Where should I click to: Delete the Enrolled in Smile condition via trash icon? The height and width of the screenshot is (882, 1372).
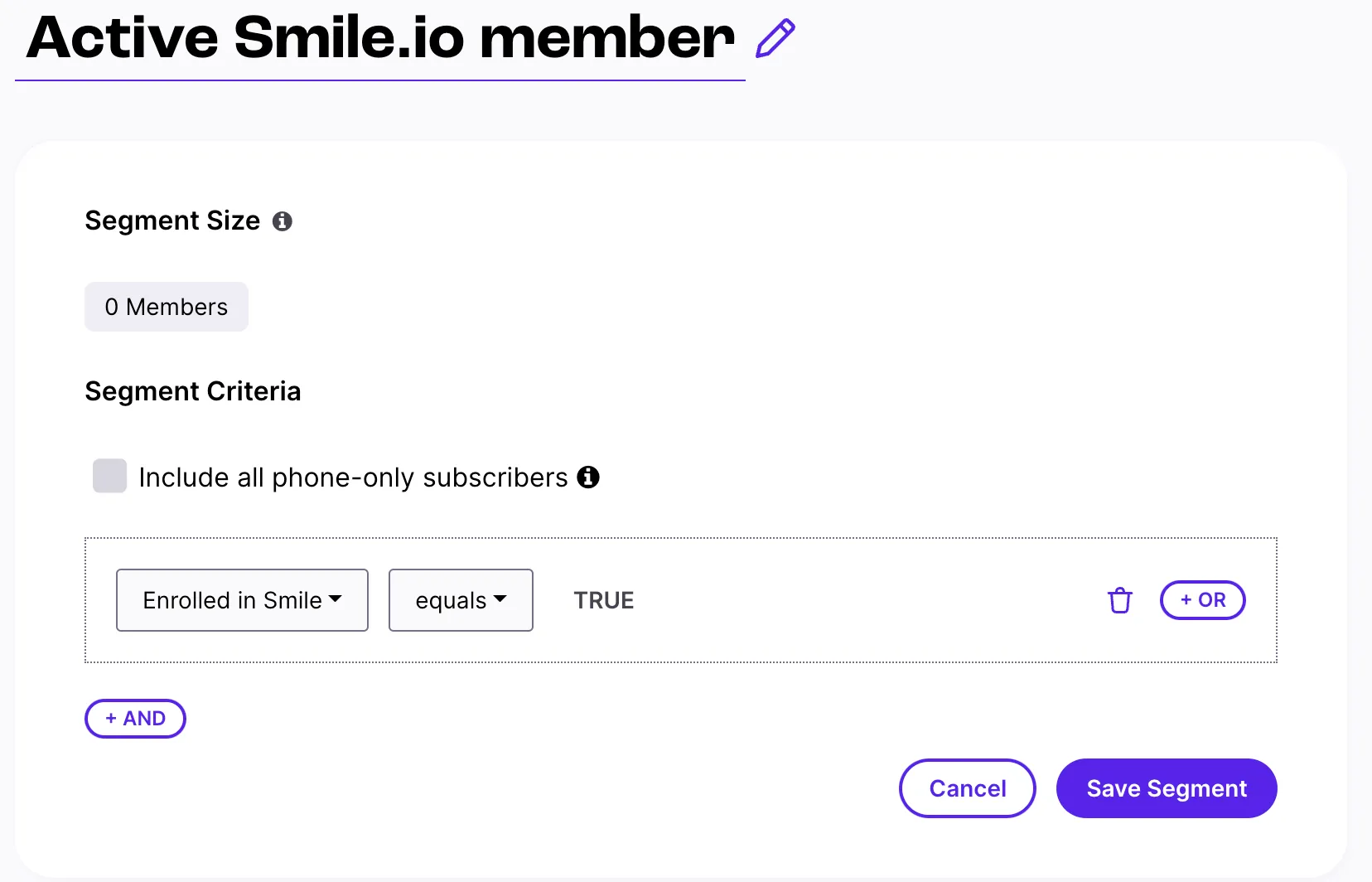click(1119, 600)
